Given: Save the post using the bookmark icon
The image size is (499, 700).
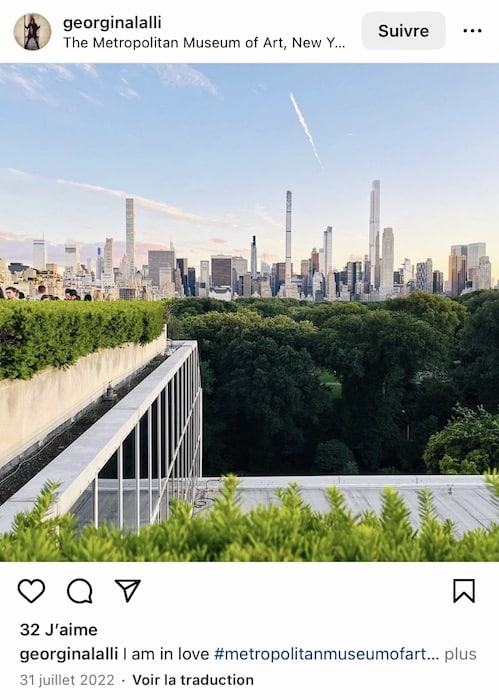Looking at the screenshot, I should pos(464,591).
